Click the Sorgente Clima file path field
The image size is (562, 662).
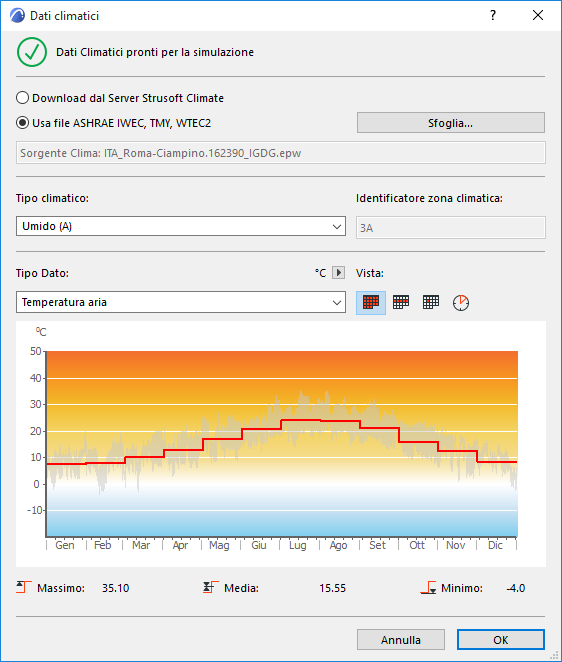pyautogui.click(x=281, y=153)
